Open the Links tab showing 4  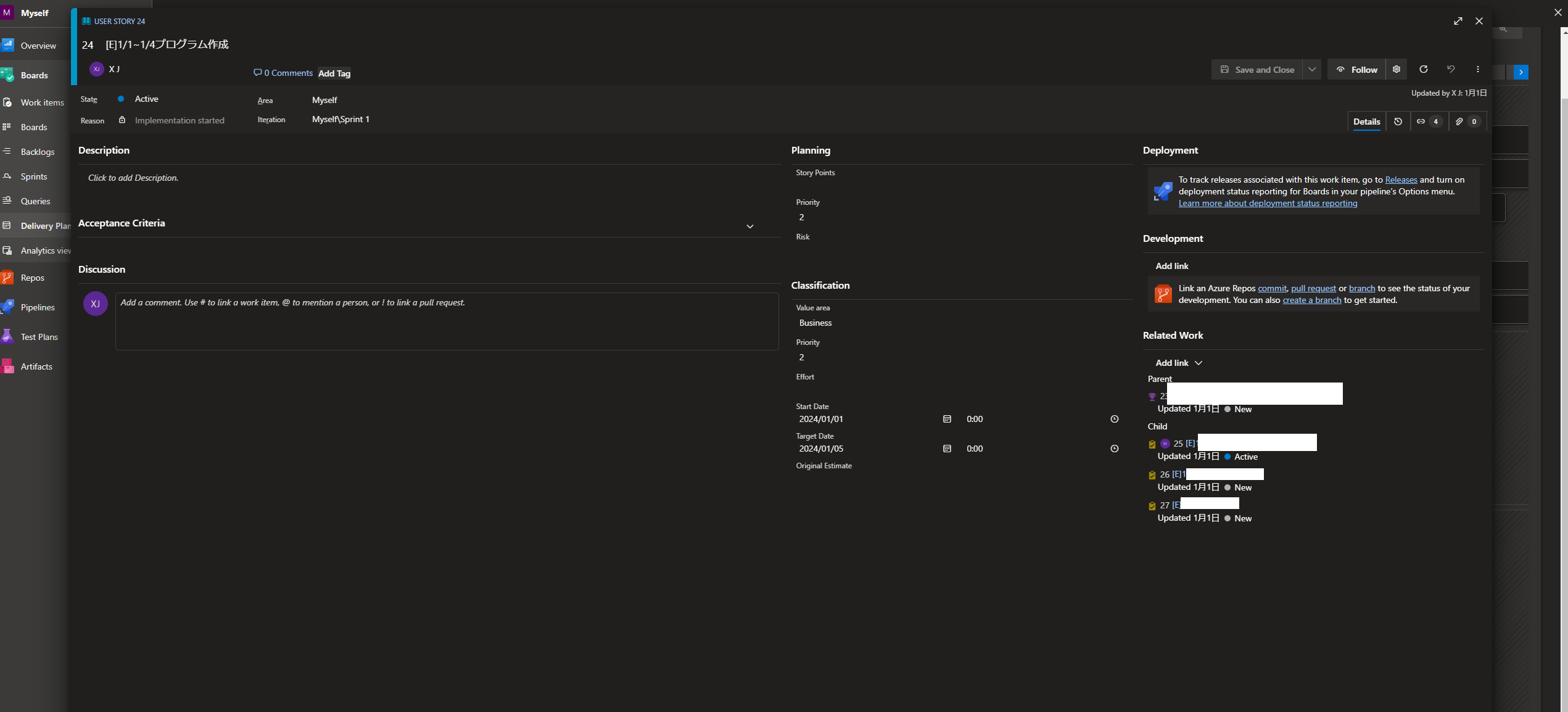coord(1427,122)
